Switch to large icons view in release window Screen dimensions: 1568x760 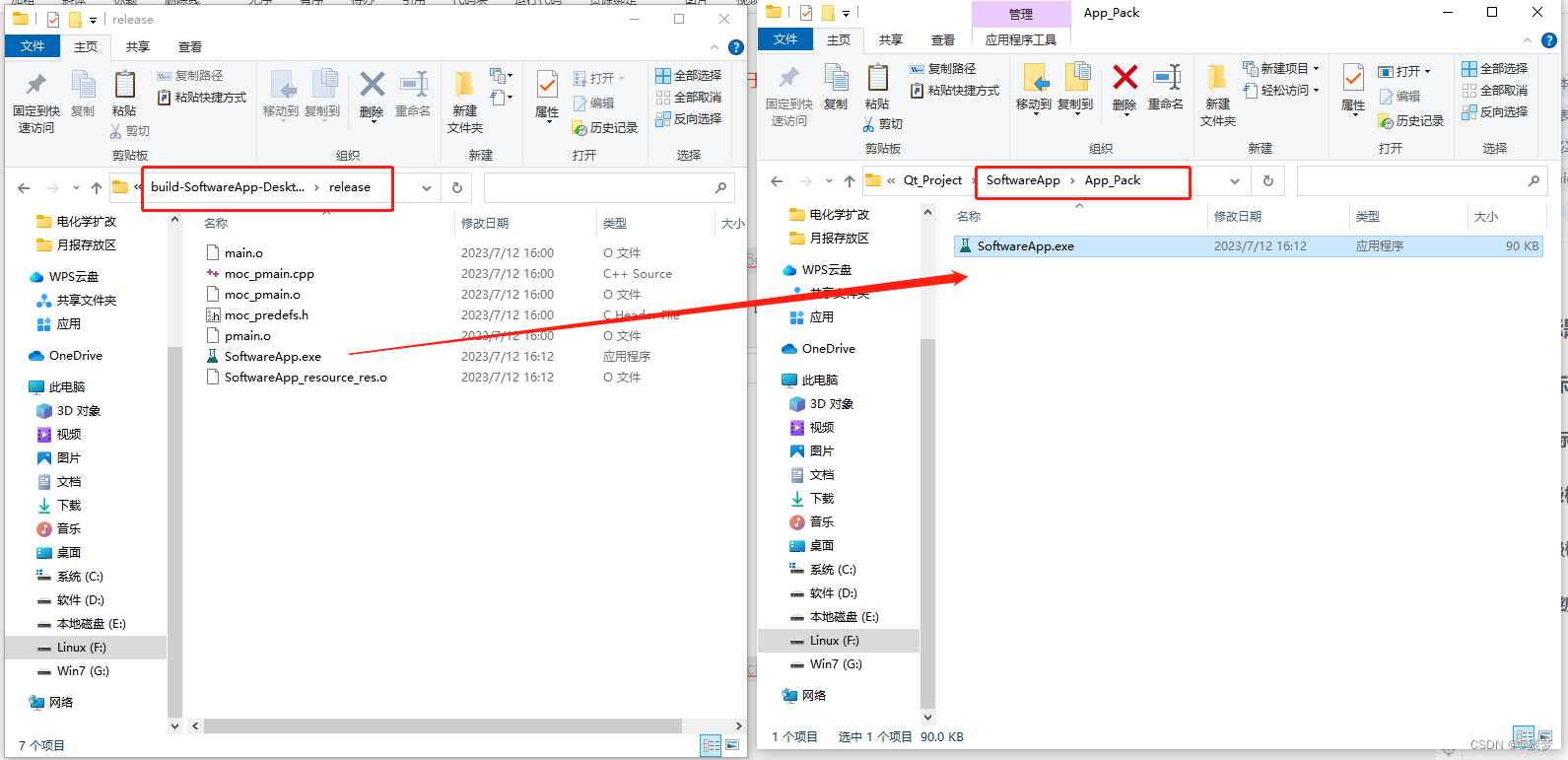(733, 745)
